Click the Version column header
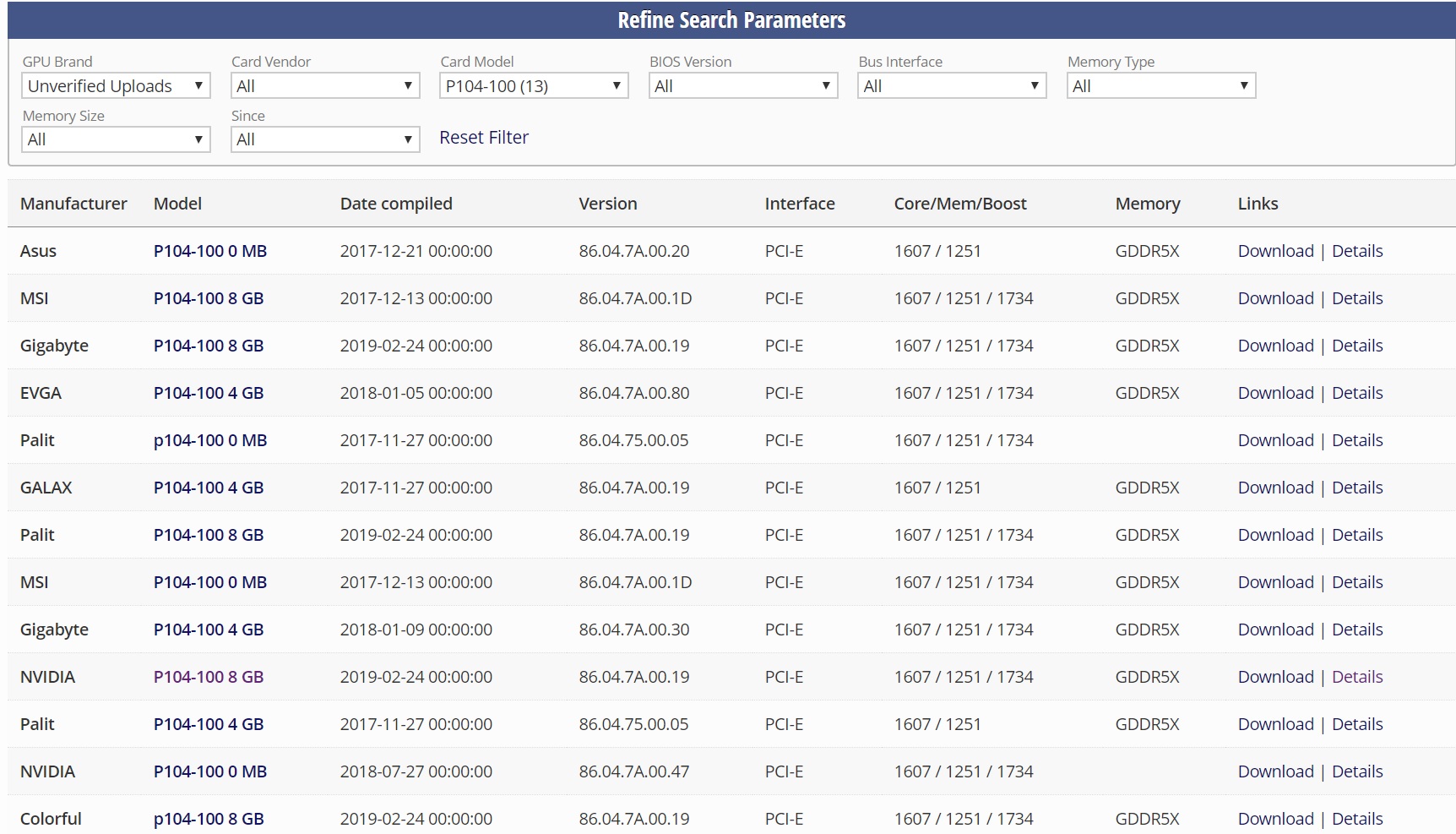 point(608,204)
